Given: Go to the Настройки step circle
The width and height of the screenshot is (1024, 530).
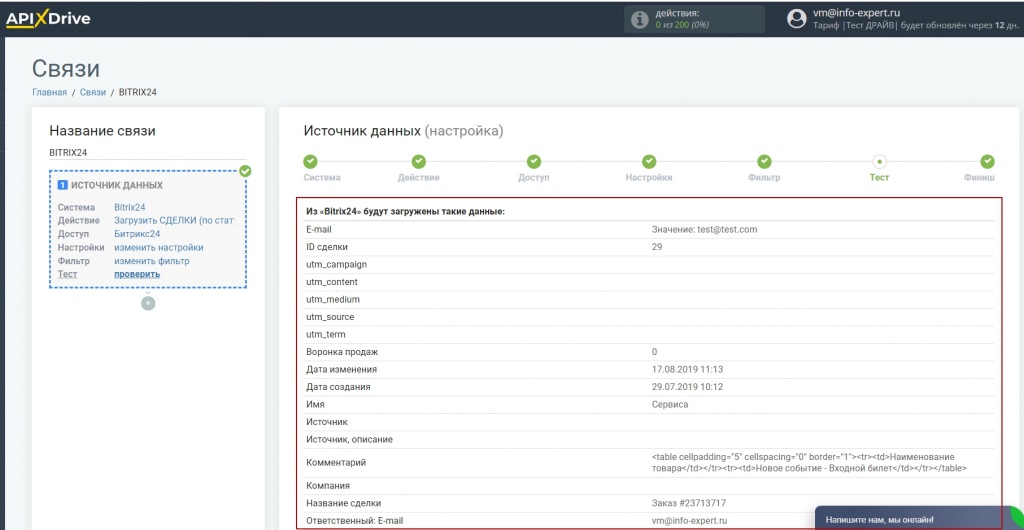Looking at the screenshot, I should point(648,161).
